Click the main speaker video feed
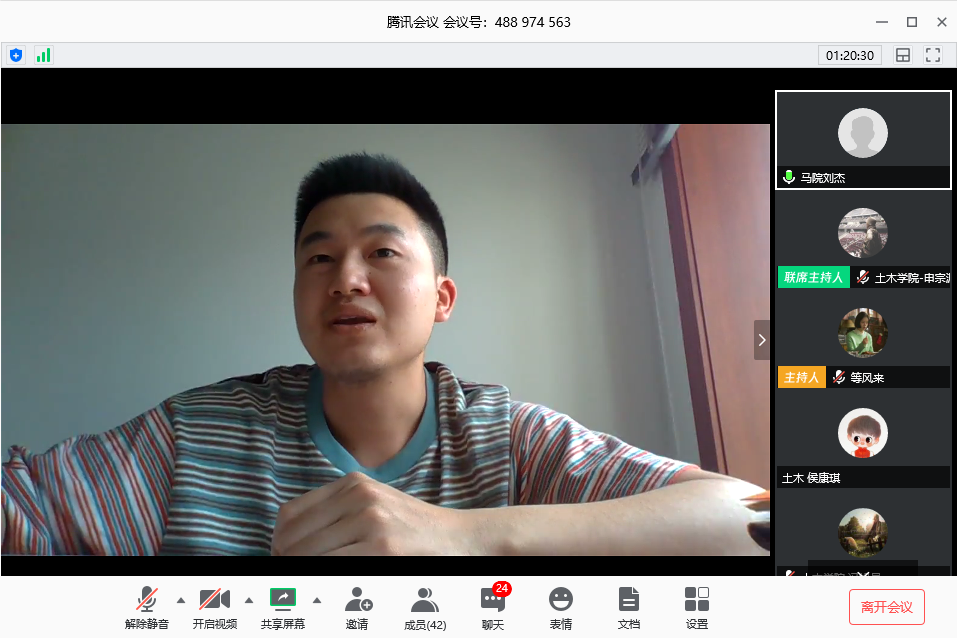The image size is (957, 638). (385, 339)
